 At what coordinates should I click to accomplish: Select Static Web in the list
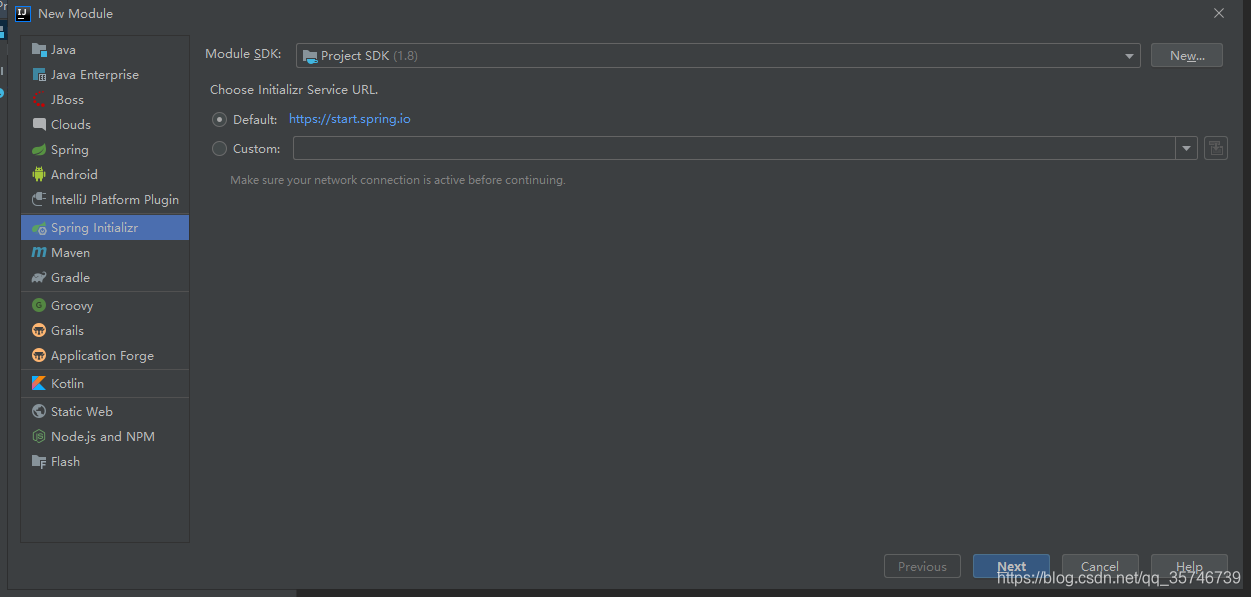(x=105, y=412)
